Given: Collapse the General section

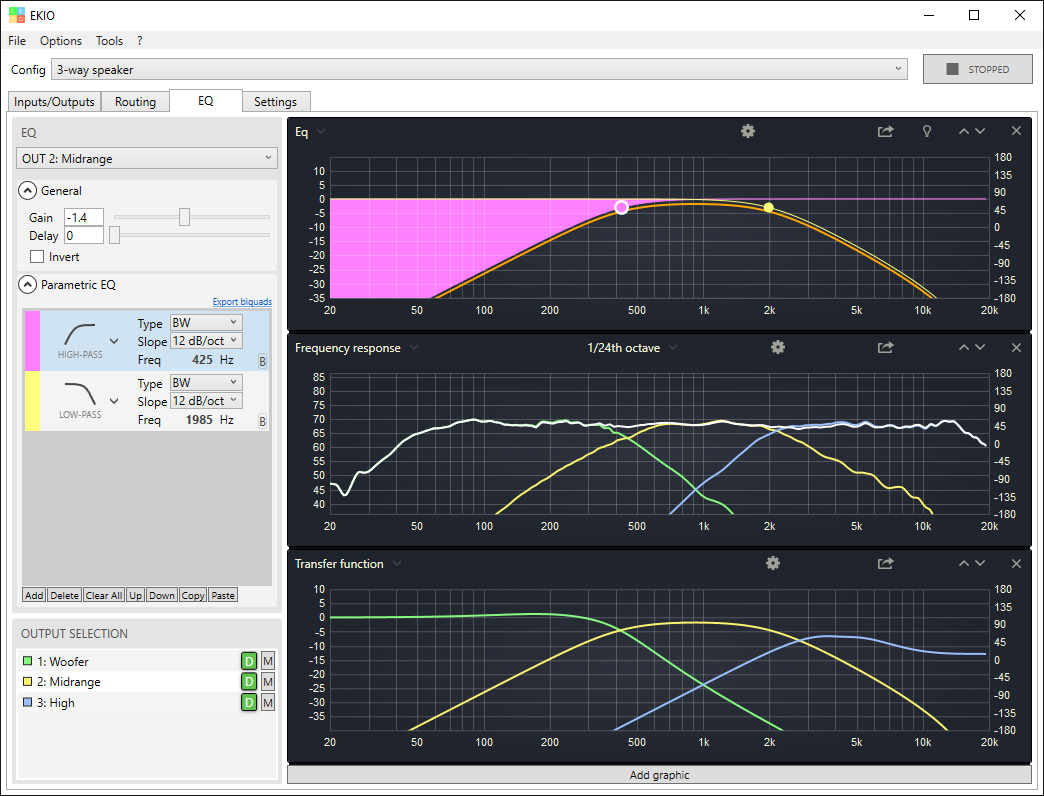Looking at the screenshot, I should pyautogui.click(x=27, y=191).
